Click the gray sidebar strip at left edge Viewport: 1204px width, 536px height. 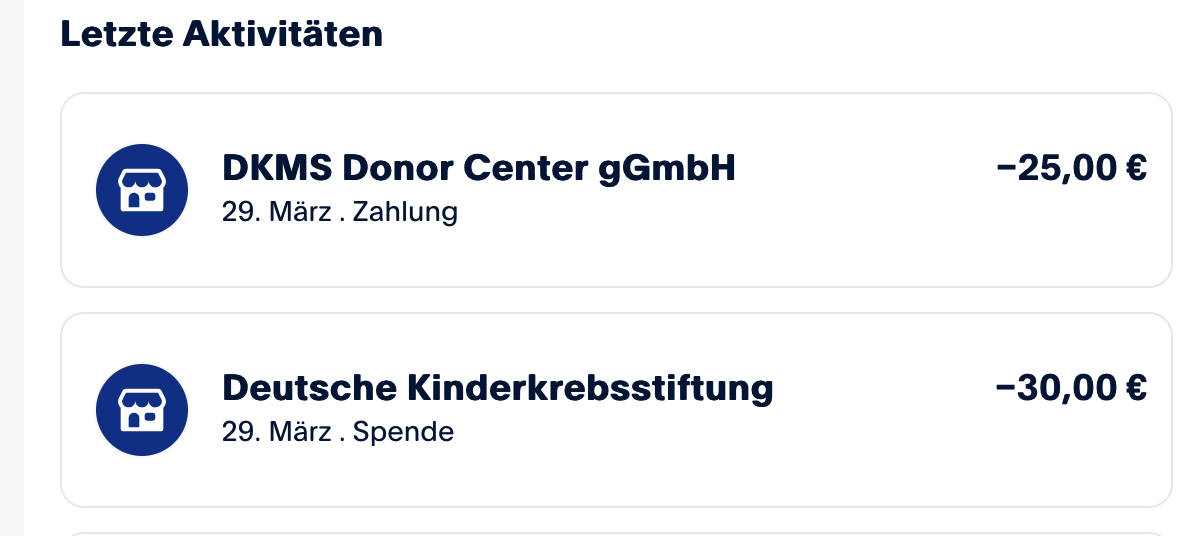(11, 268)
